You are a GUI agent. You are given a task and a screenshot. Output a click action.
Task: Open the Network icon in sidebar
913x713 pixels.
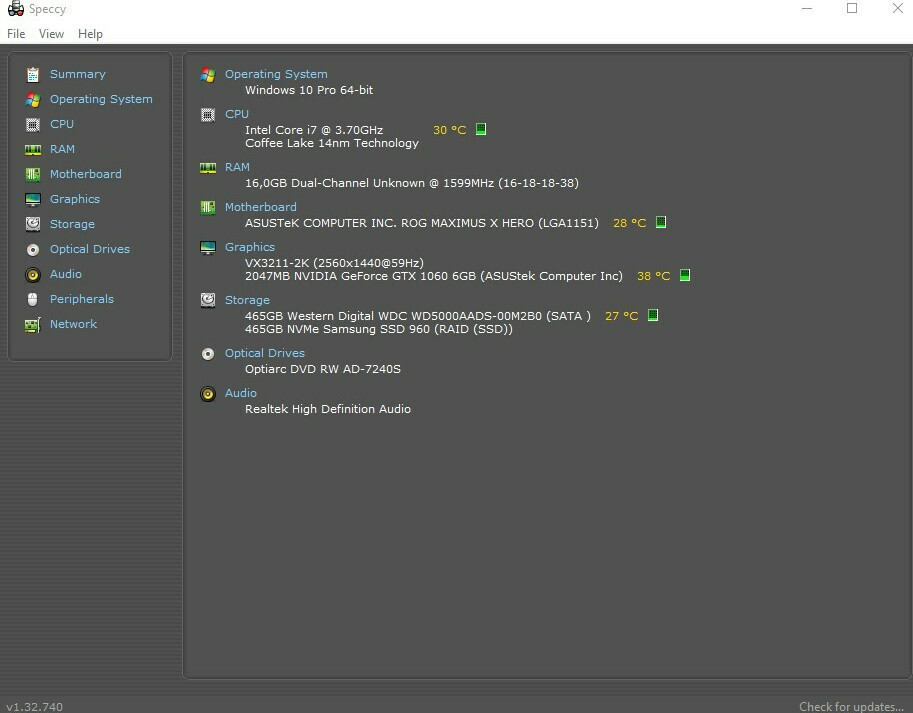pos(33,324)
